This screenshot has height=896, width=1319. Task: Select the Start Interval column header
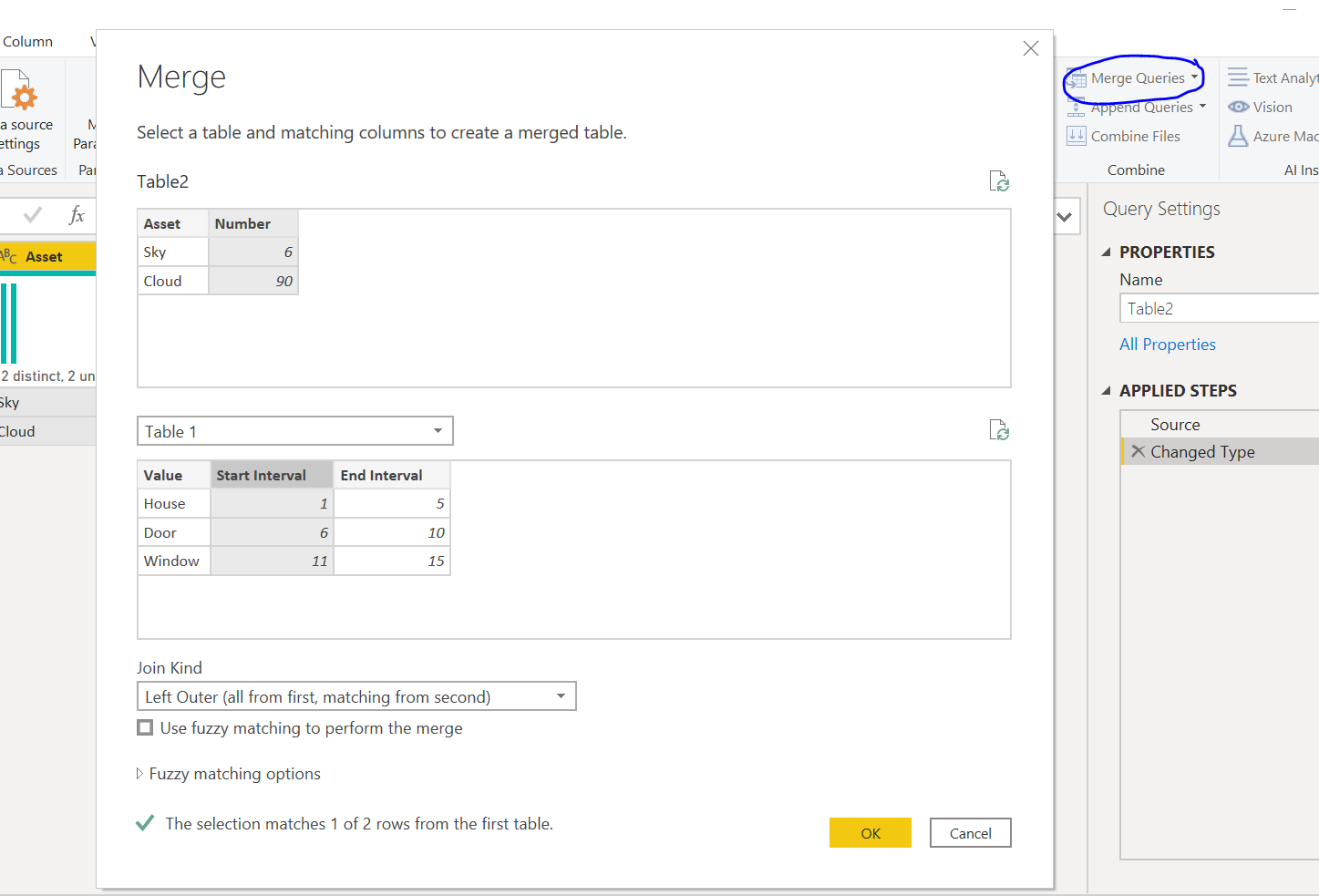(272, 476)
